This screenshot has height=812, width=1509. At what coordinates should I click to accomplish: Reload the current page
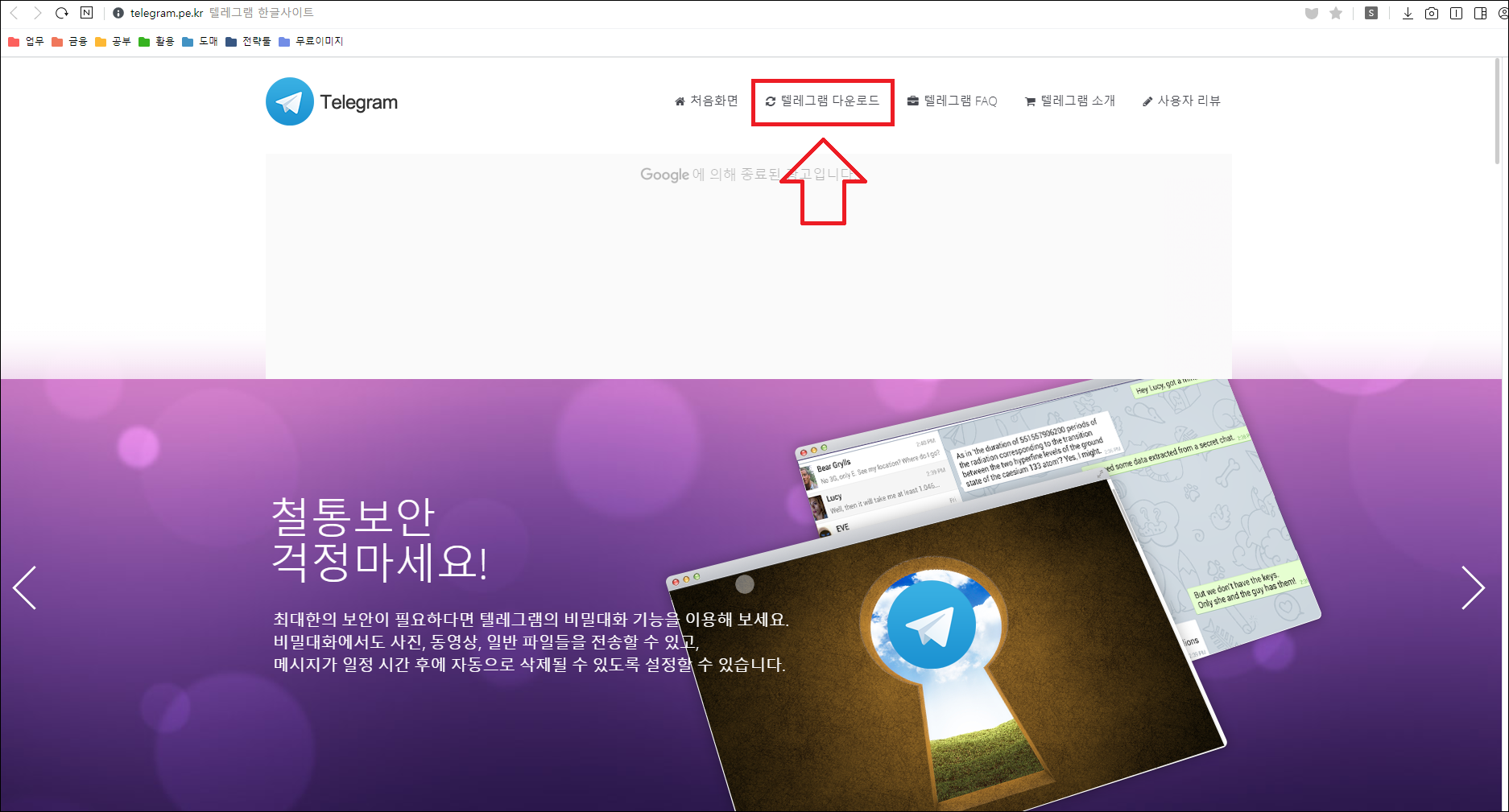pyautogui.click(x=62, y=13)
